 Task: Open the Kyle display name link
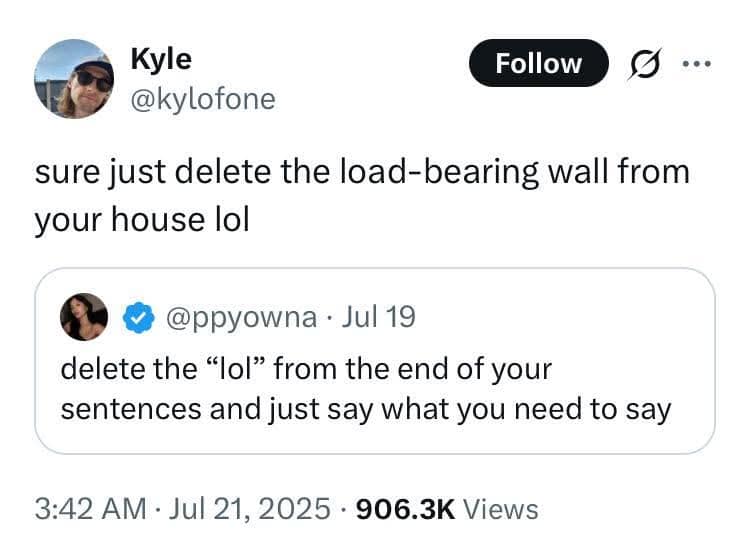[x=161, y=58]
